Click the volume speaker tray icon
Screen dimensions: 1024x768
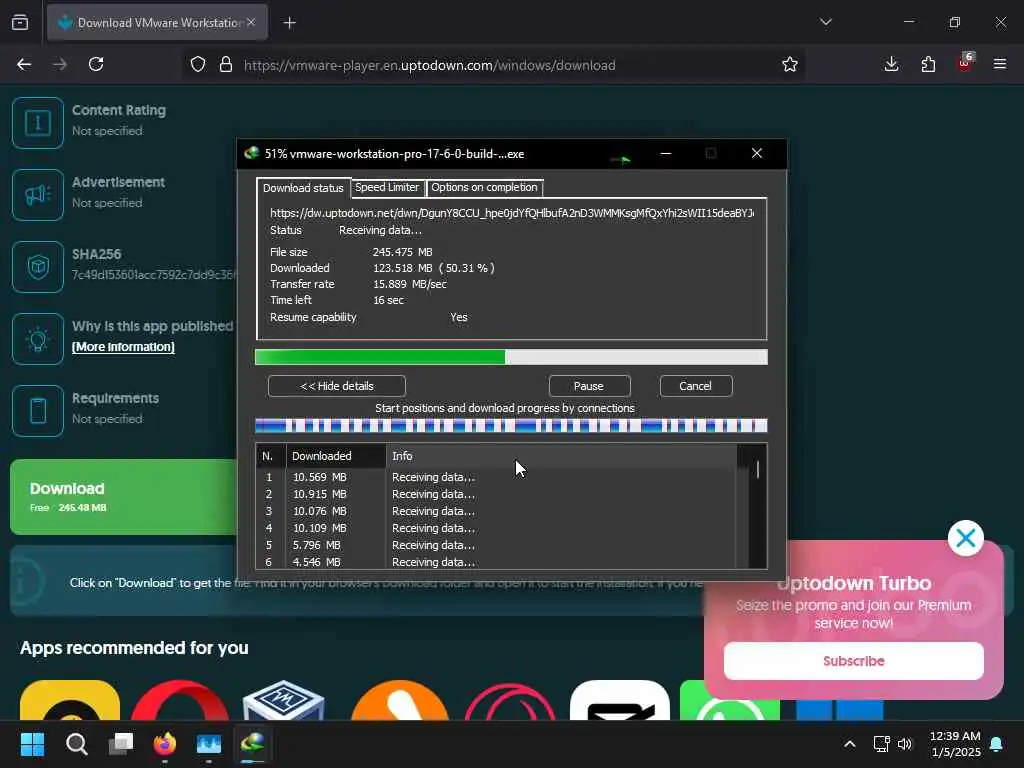point(904,744)
